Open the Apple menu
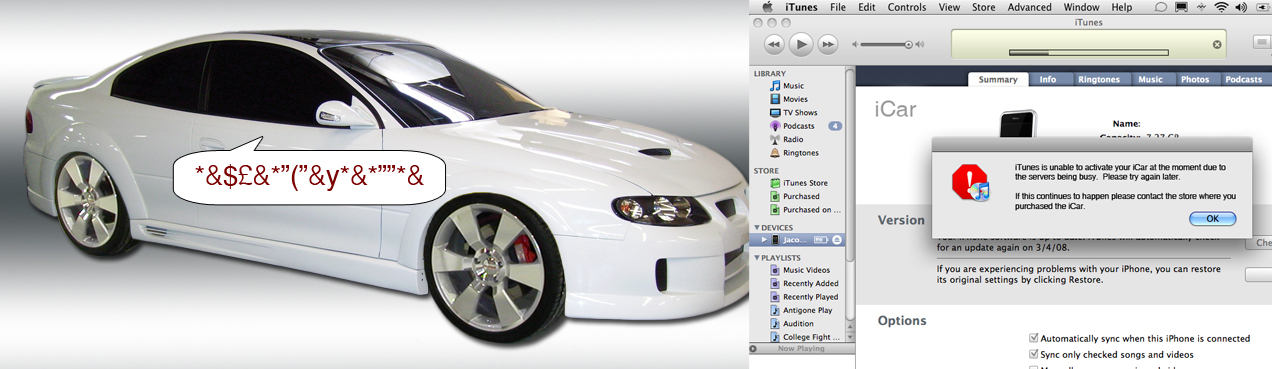 (x=767, y=7)
